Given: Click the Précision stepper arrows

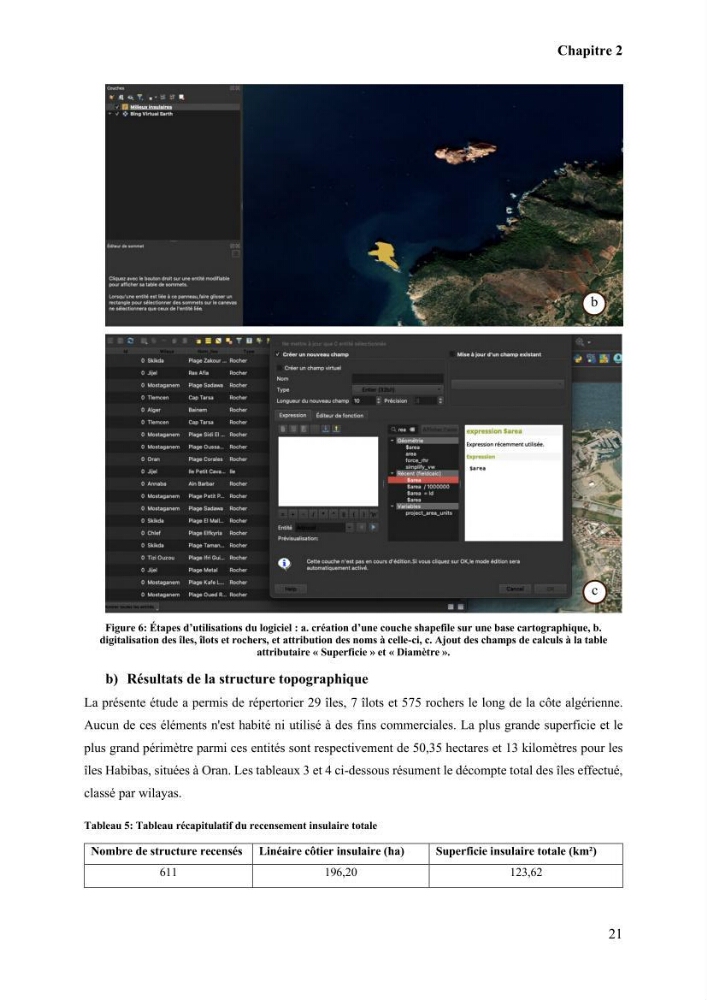Looking at the screenshot, I should coord(440,401).
